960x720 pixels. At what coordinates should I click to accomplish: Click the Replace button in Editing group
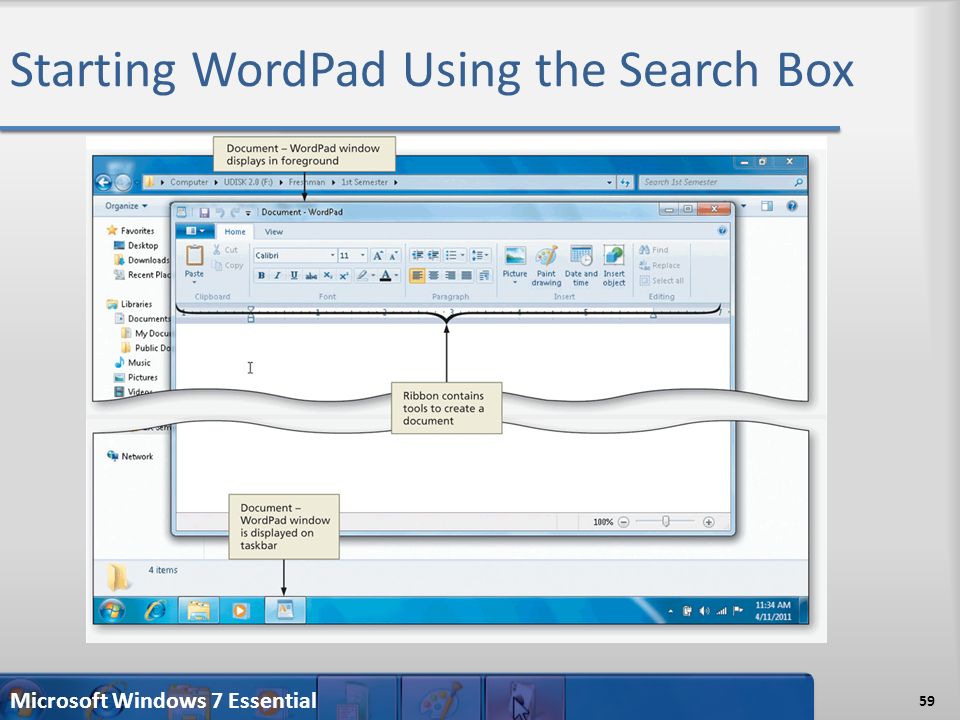(x=659, y=266)
